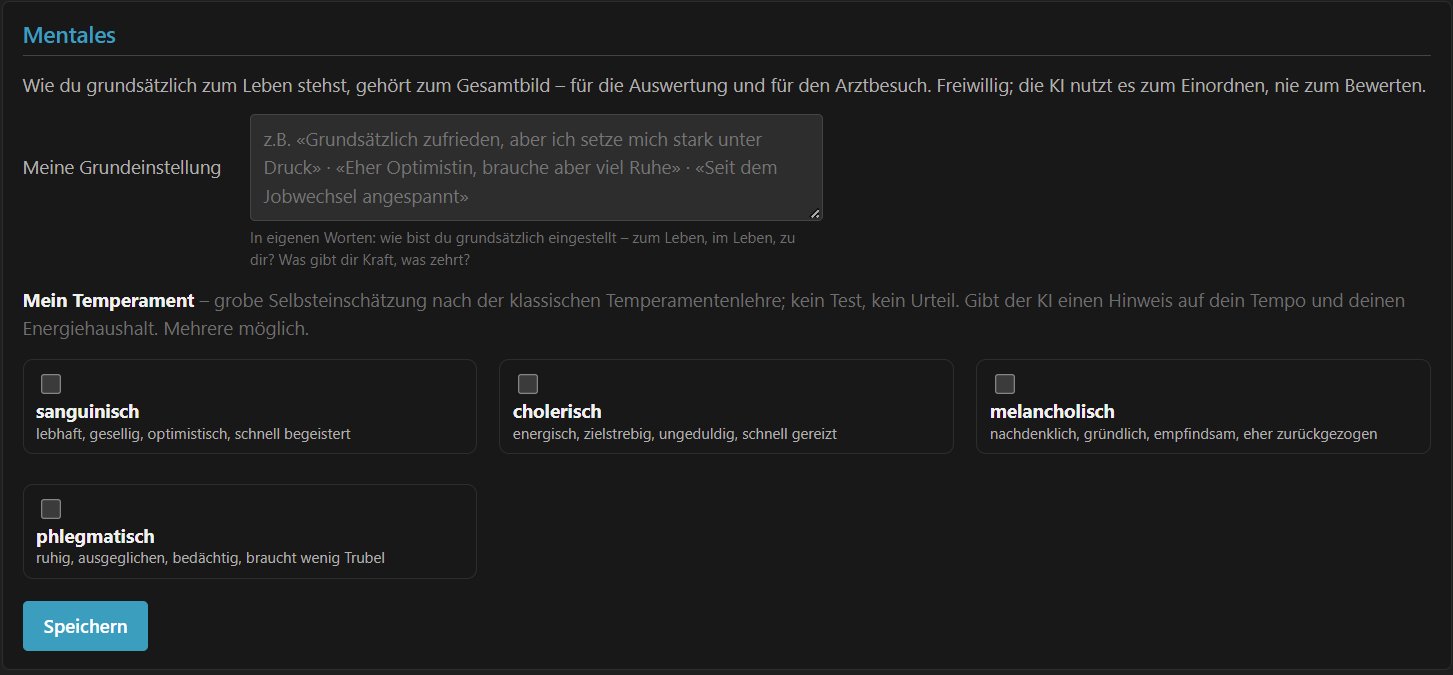This screenshot has height=675, width=1453.
Task: Tick the sanguinisch checkbox
Action: click(51, 384)
